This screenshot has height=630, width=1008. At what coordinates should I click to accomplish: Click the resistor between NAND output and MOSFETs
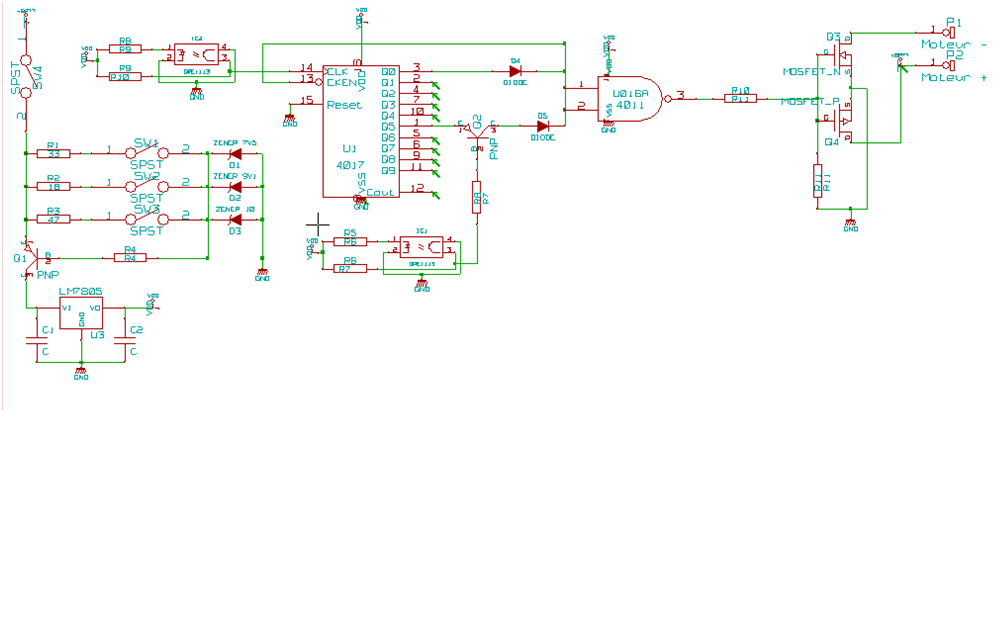741,98
